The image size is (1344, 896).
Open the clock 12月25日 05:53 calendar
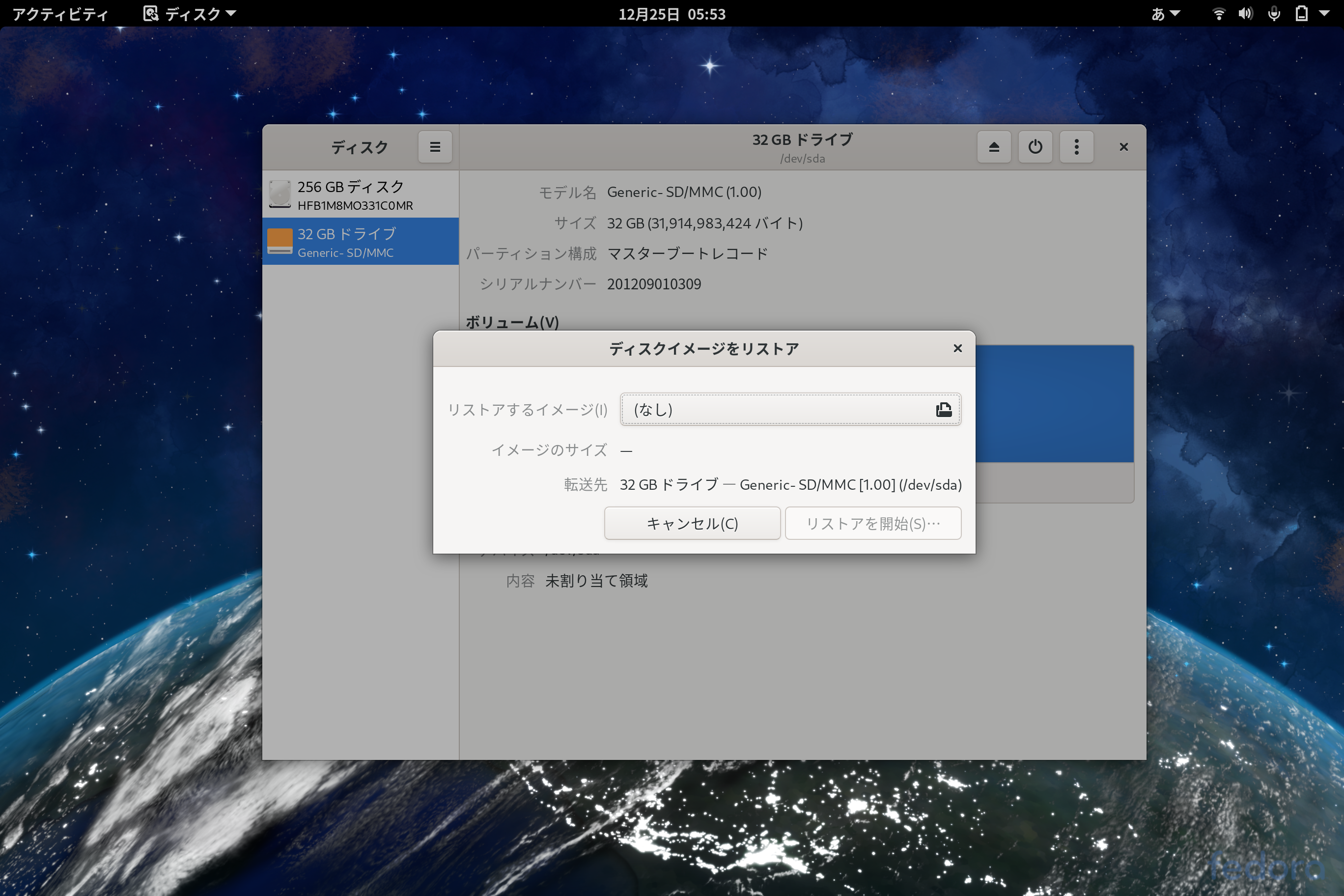(x=672, y=14)
